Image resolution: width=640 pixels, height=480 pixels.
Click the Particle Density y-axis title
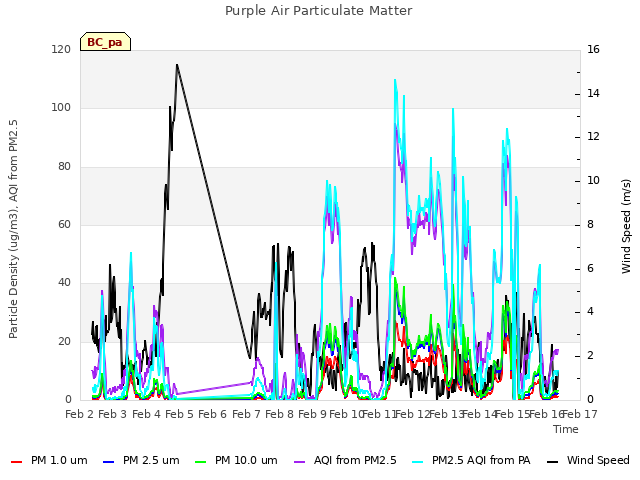pos(13,229)
